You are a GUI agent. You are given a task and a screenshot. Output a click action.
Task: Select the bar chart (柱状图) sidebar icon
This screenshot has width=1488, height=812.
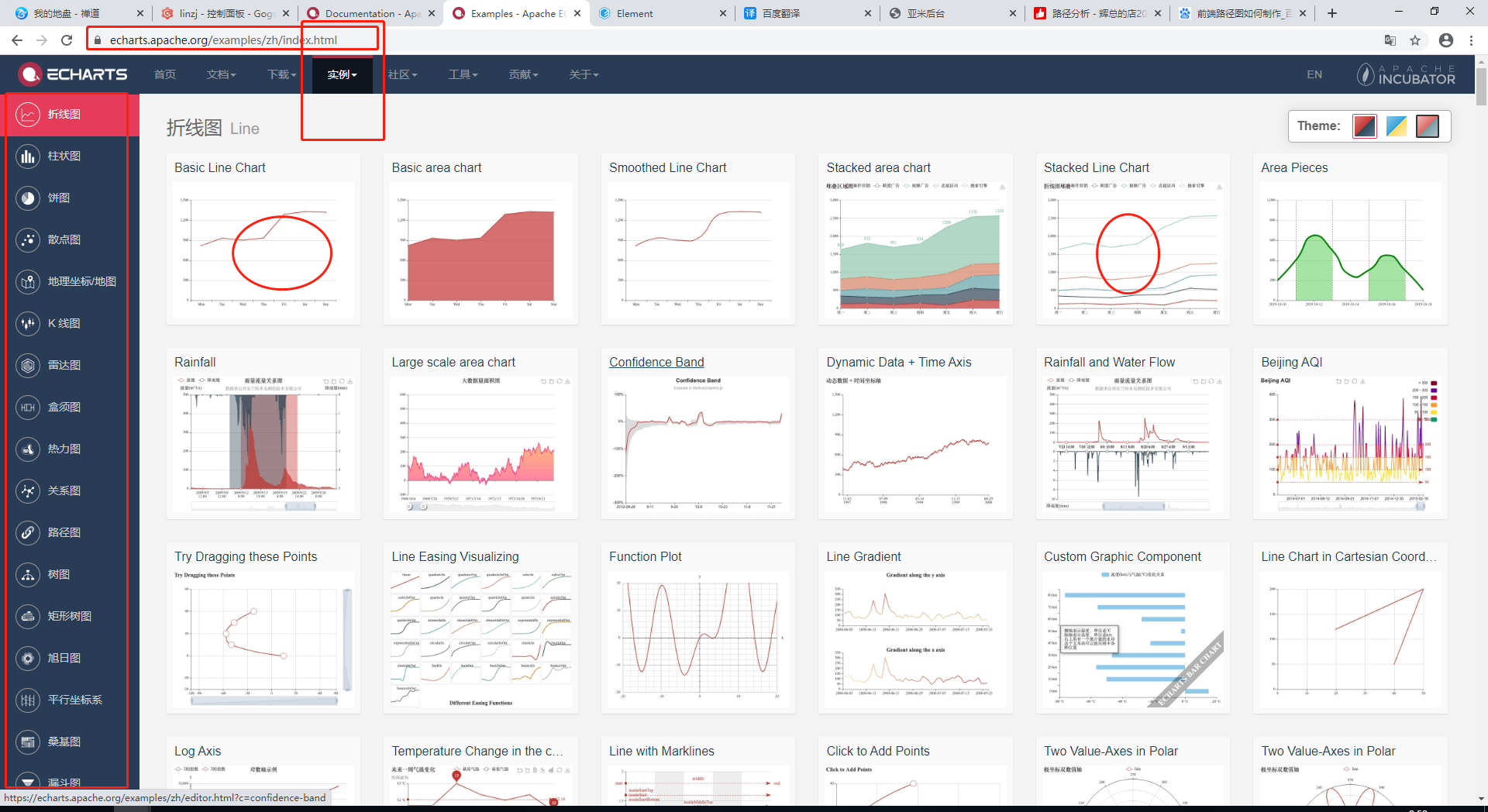pos(28,157)
